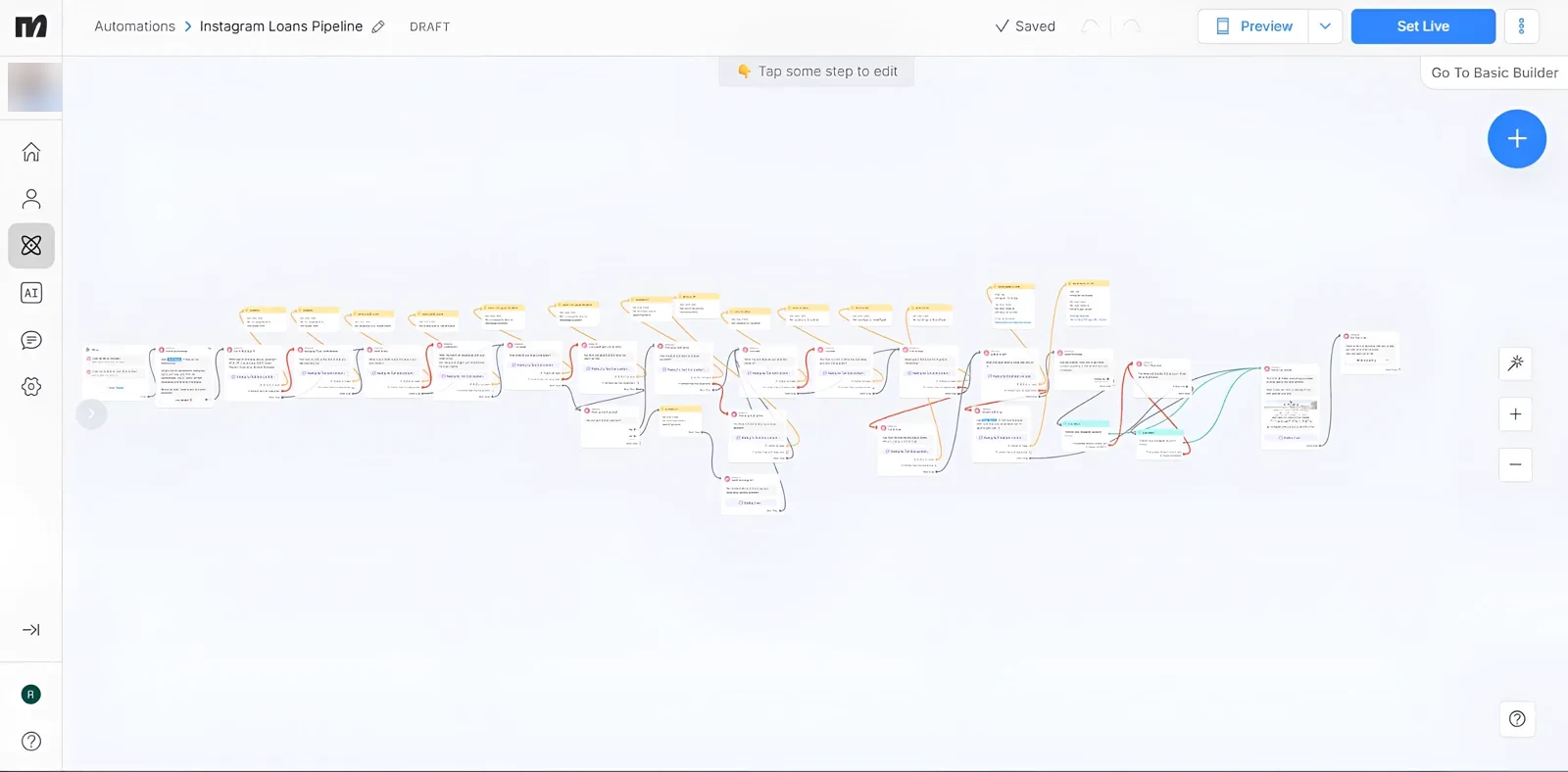The height and width of the screenshot is (772, 1568).
Task: Open Live Chat from the sidebar
Action: coord(31,340)
